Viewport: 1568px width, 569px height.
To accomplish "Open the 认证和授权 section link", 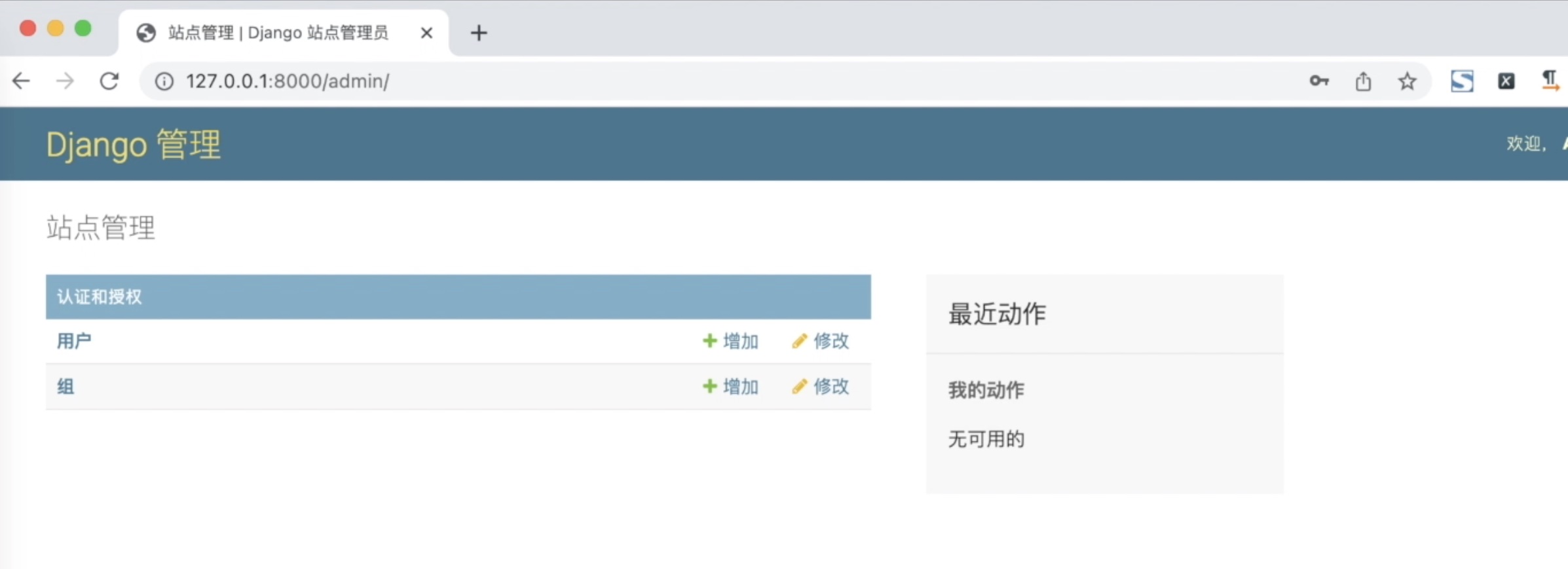I will (x=99, y=297).
